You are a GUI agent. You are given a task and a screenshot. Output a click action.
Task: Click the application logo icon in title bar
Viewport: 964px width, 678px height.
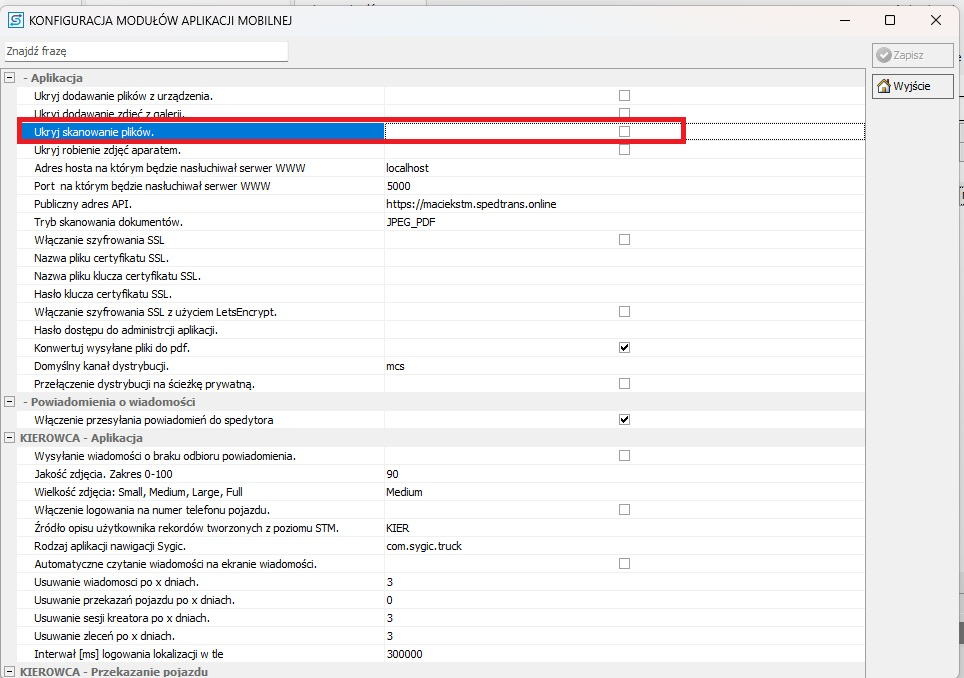point(15,20)
